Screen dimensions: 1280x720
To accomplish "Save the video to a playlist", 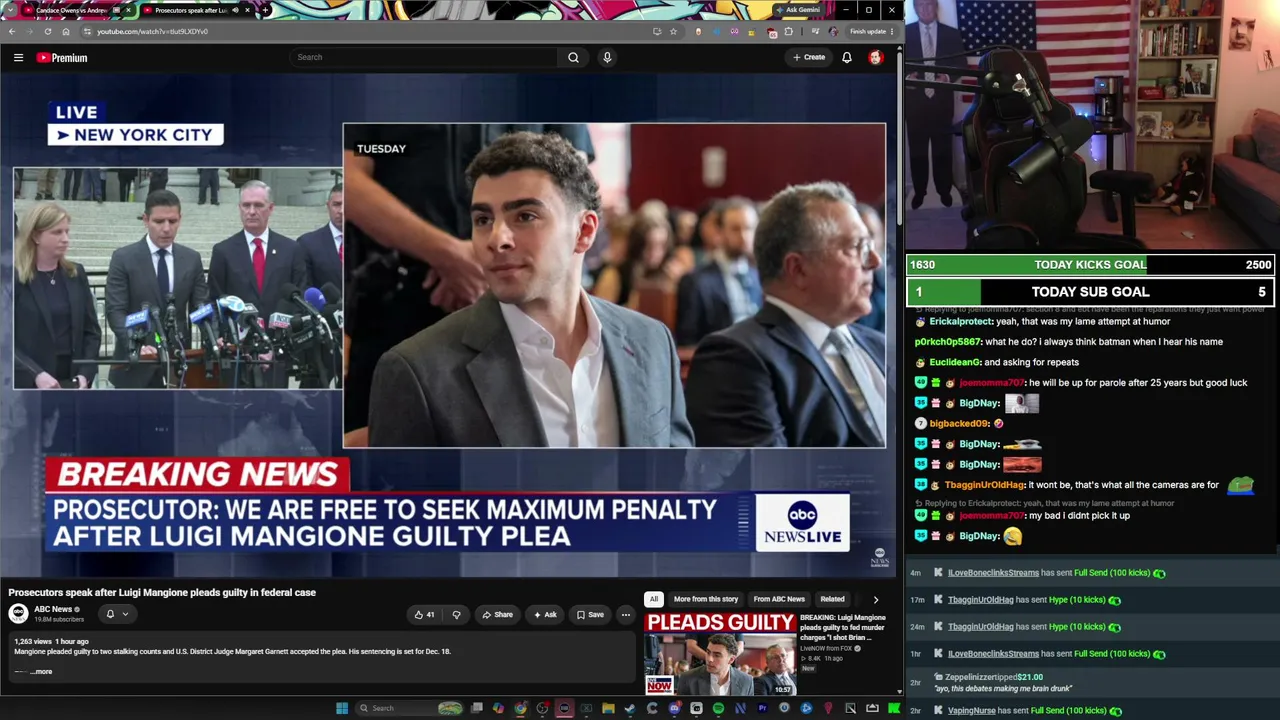I will click(x=590, y=615).
